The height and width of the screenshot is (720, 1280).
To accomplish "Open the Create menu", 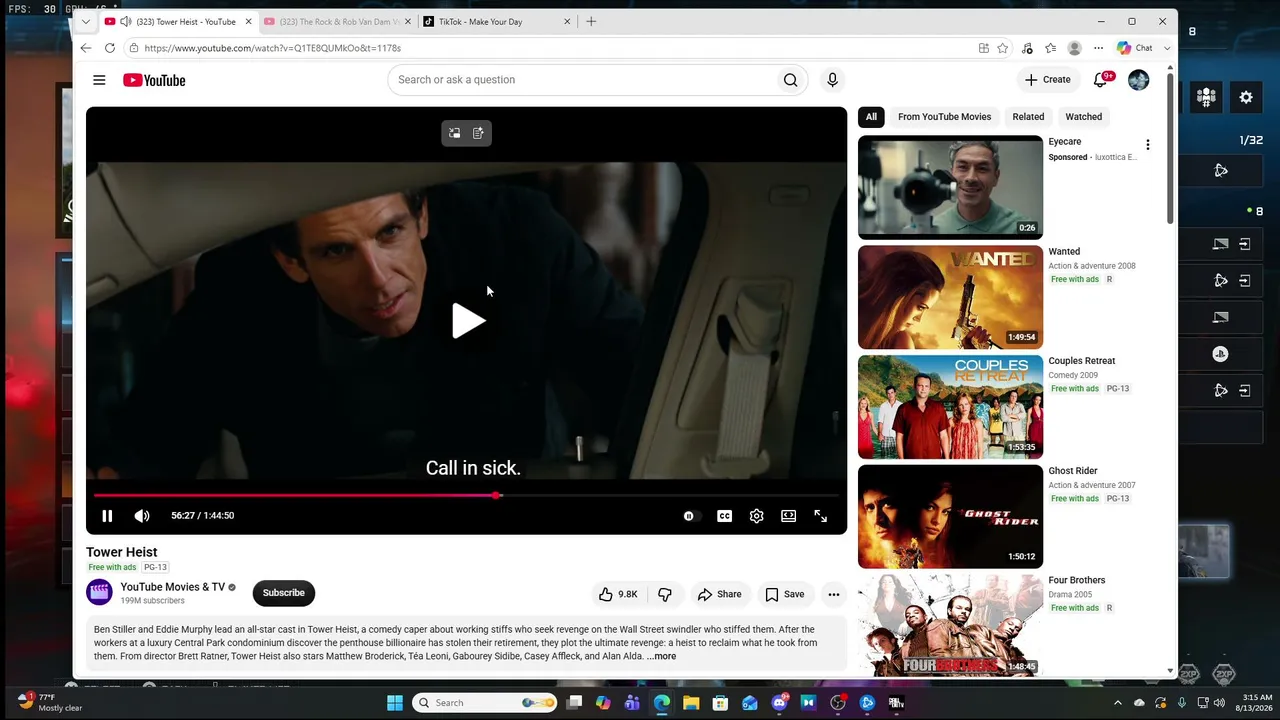I will [1047, 80].
